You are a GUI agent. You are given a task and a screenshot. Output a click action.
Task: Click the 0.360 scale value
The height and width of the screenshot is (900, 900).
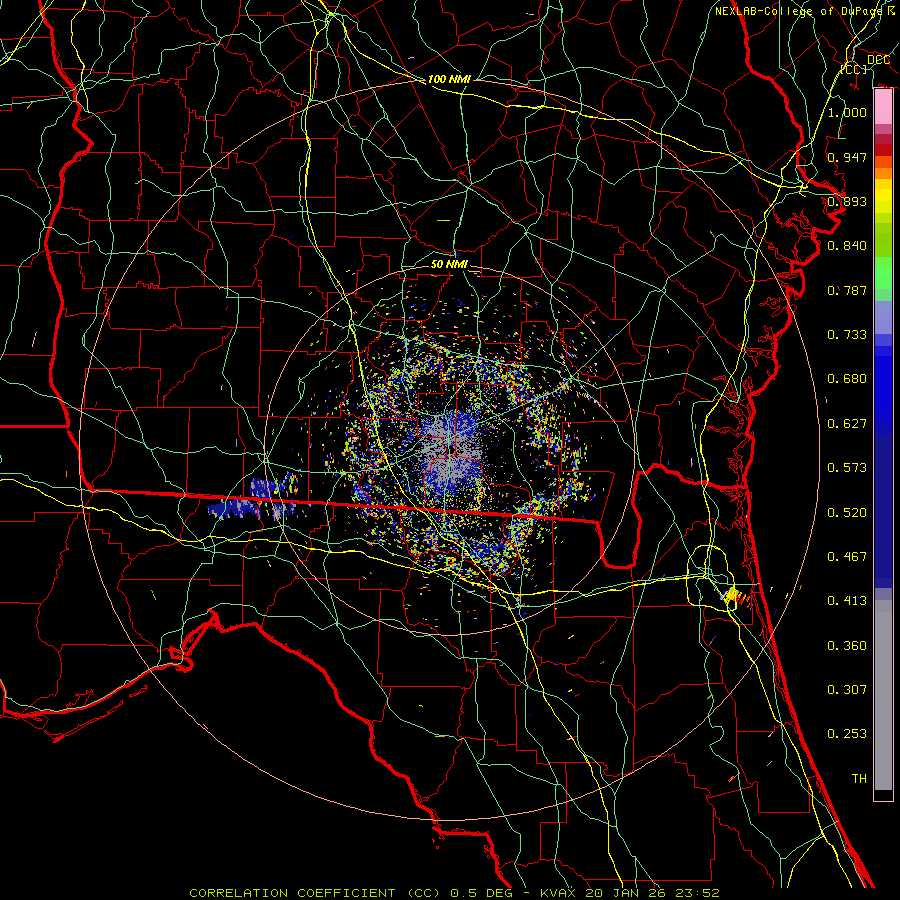(x=847, y=646)
